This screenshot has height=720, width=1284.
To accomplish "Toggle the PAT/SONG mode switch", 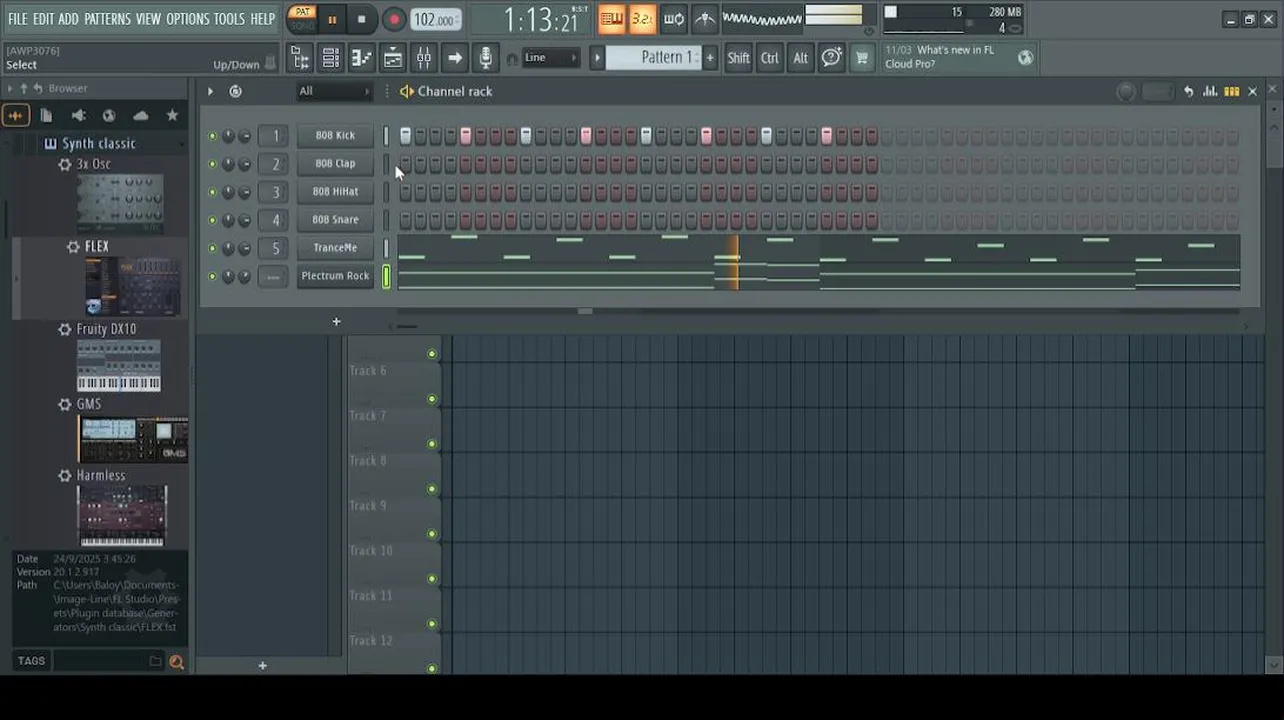I will (x=301, y=19).
